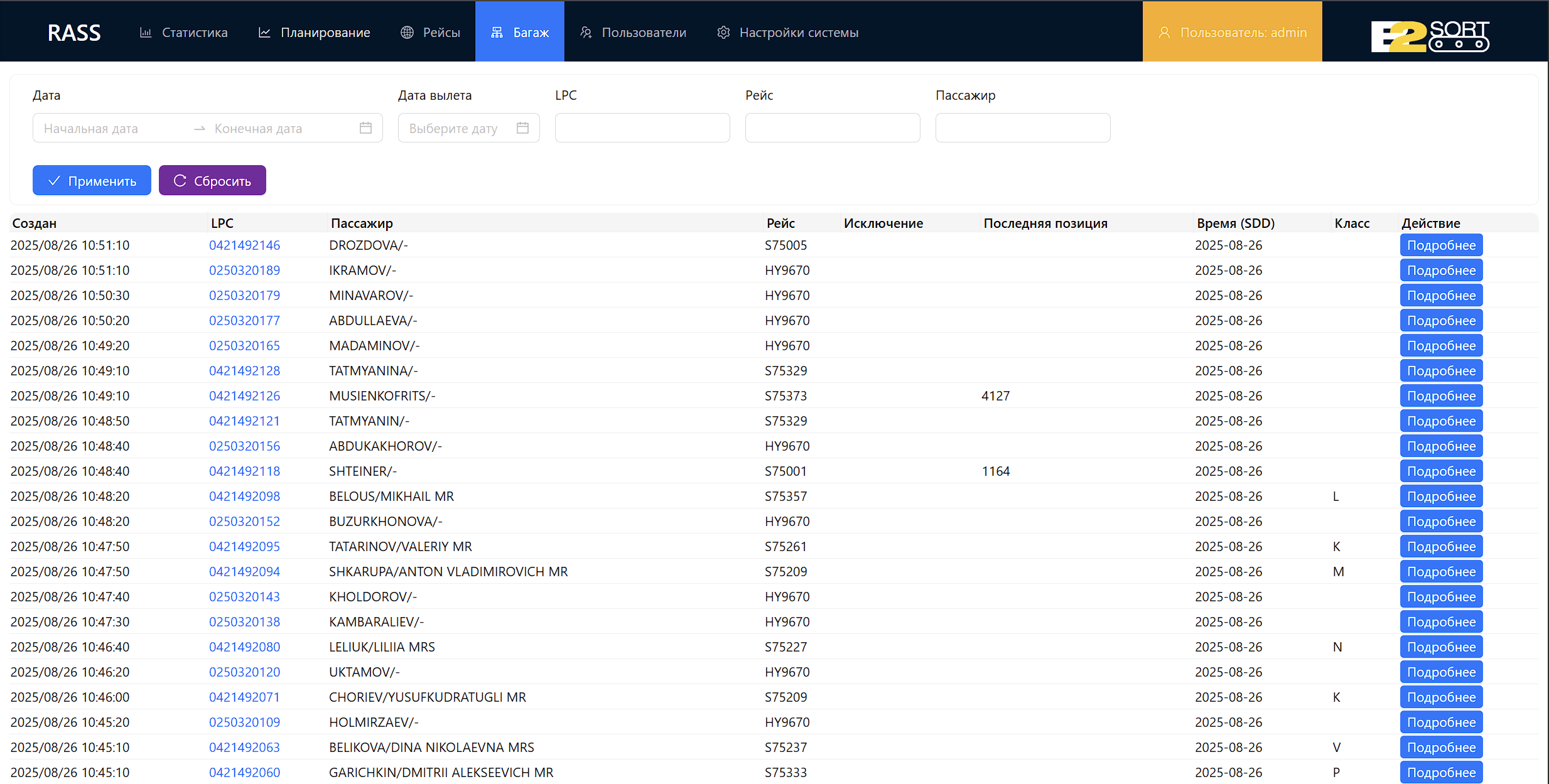Image resolution: width=1549 pixels, height=784 pixels.
Task: Click the Настройки системы gear icon
Action: [x=723, y=33]
